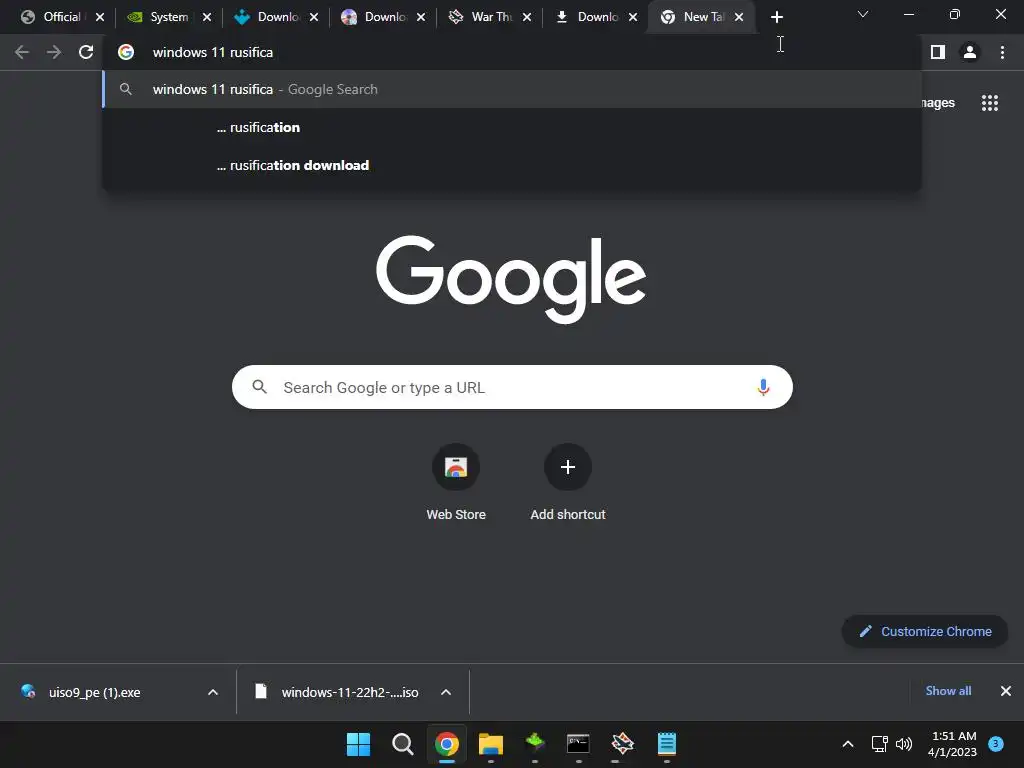Open taskbar Search
Image resolution: width=1024 pixels, height=768 pixels.
[402, 744]
